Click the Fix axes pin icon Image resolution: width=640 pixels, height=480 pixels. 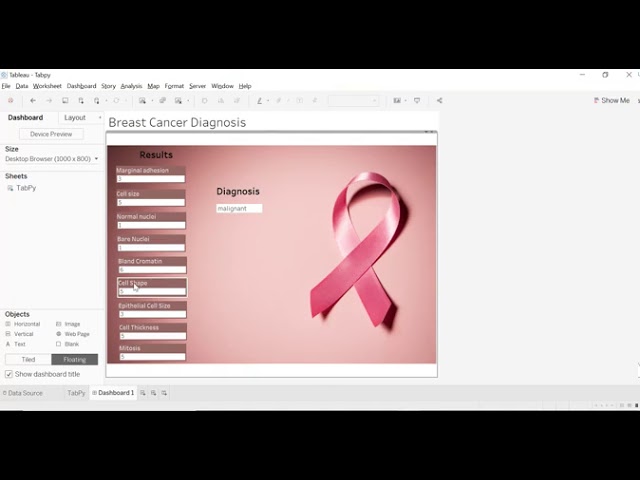point(315,100)
